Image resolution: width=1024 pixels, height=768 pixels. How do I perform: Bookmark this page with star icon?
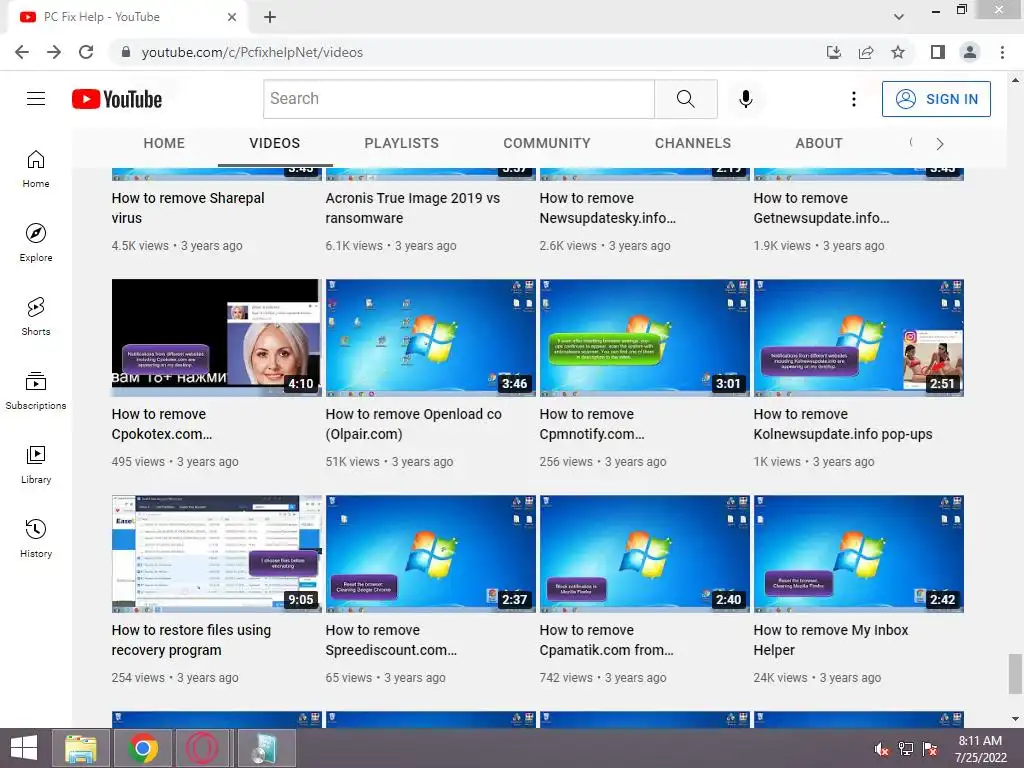898,52
